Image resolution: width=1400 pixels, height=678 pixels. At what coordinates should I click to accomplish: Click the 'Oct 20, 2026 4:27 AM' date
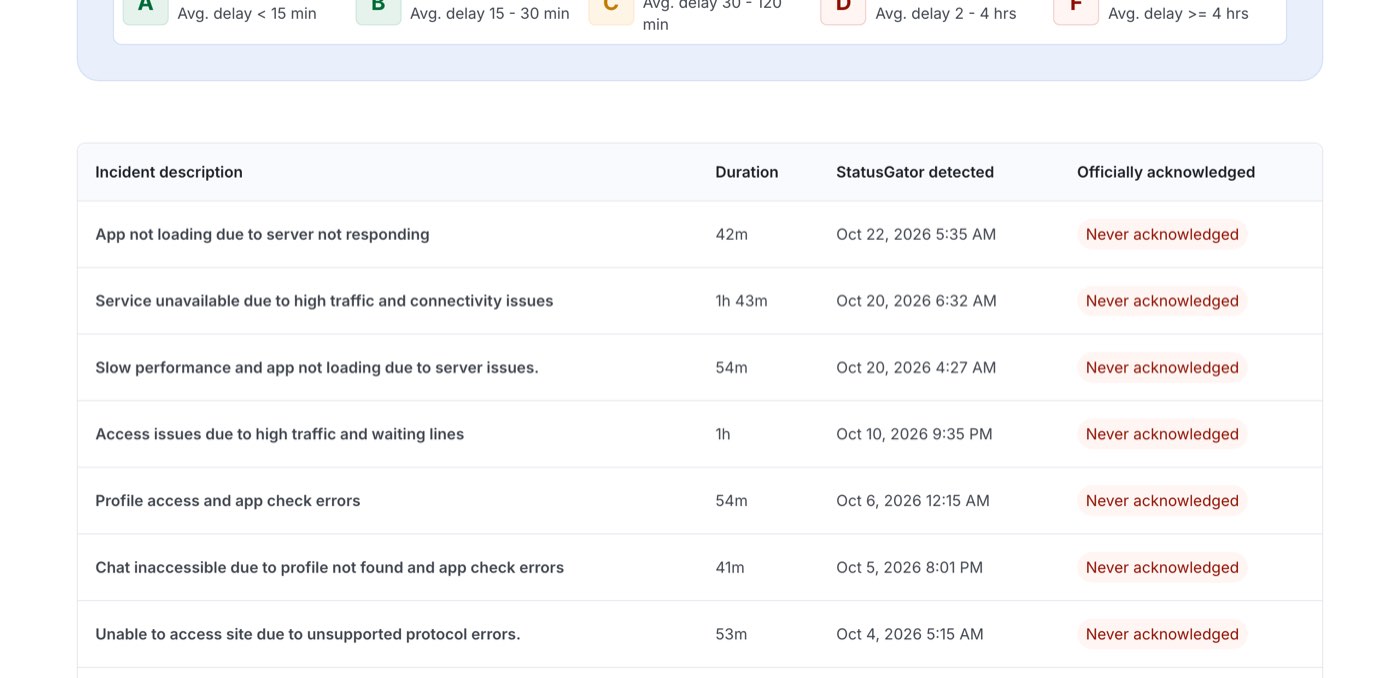pyautogui.click(x=916, y=368)
